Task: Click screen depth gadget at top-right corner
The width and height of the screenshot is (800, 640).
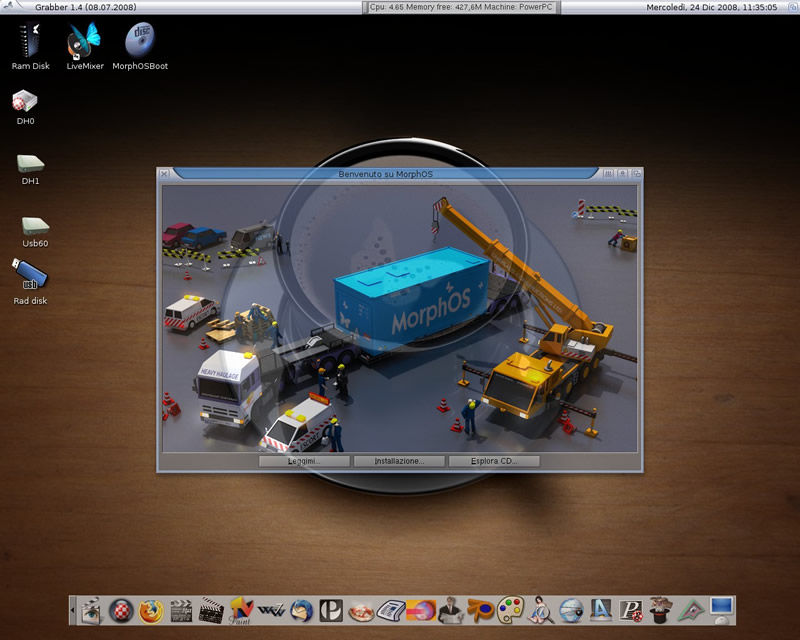Action: click(793, 7)
